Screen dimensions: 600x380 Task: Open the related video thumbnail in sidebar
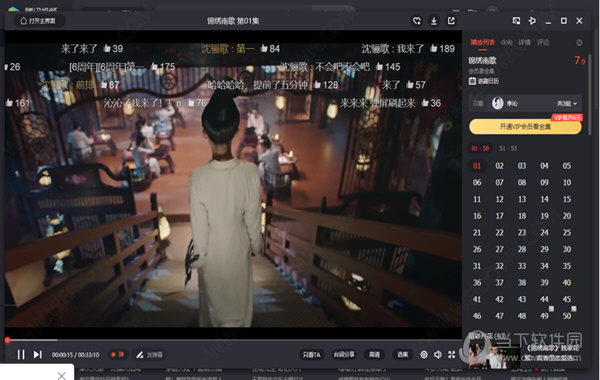pyautogui.click(x=494, y=356)
